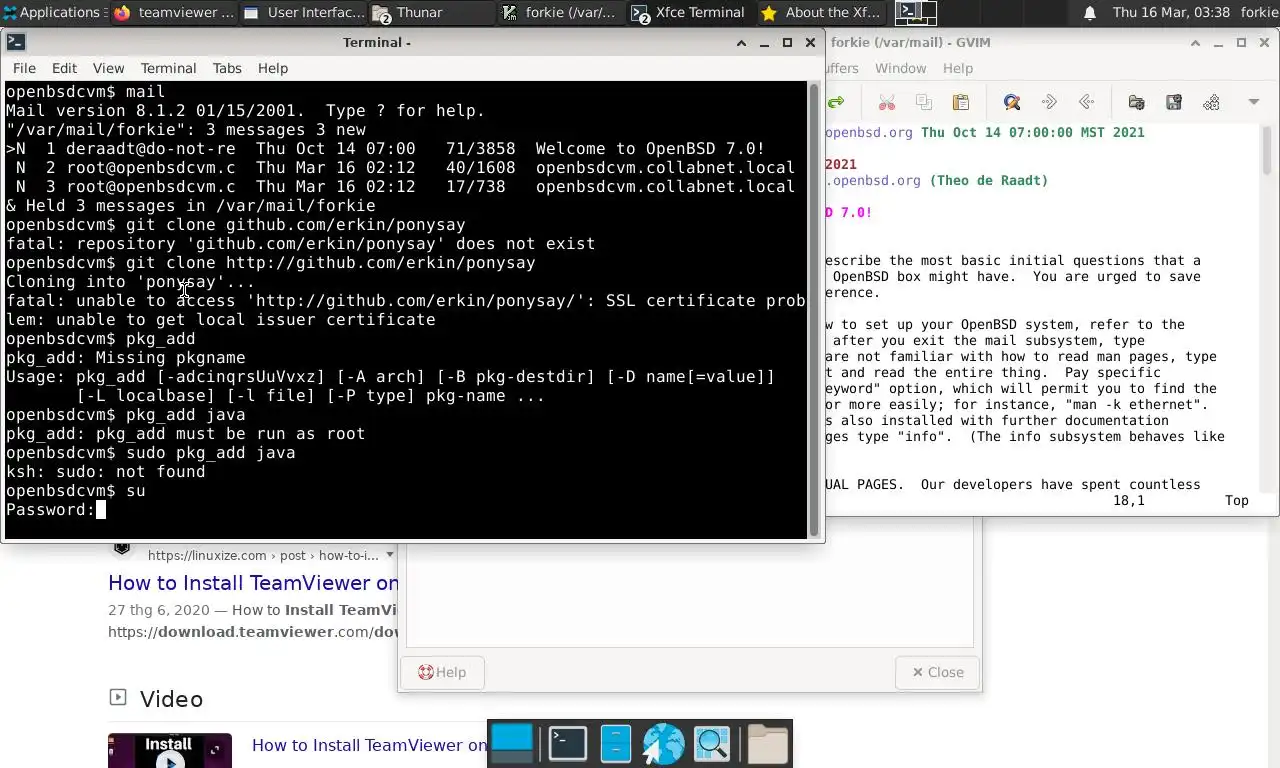Screen dimensions: 1280x768
Task: Click the Close button in the dialog
Action: pos(938,672)
